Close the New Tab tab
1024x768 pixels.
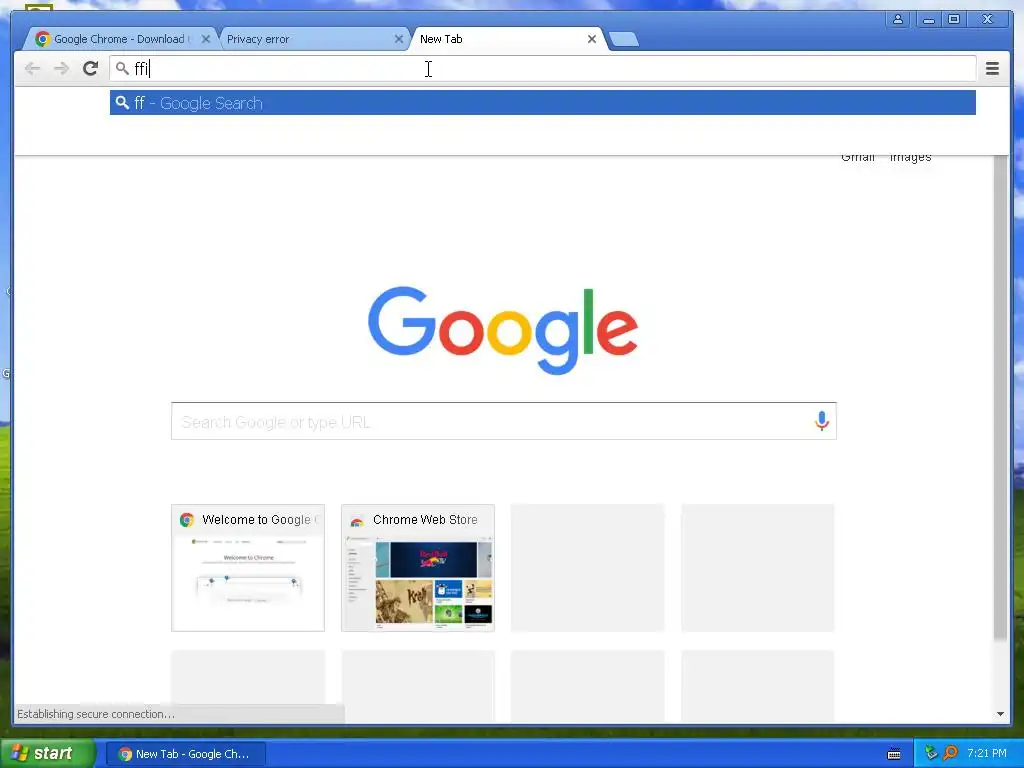(592, 39)
